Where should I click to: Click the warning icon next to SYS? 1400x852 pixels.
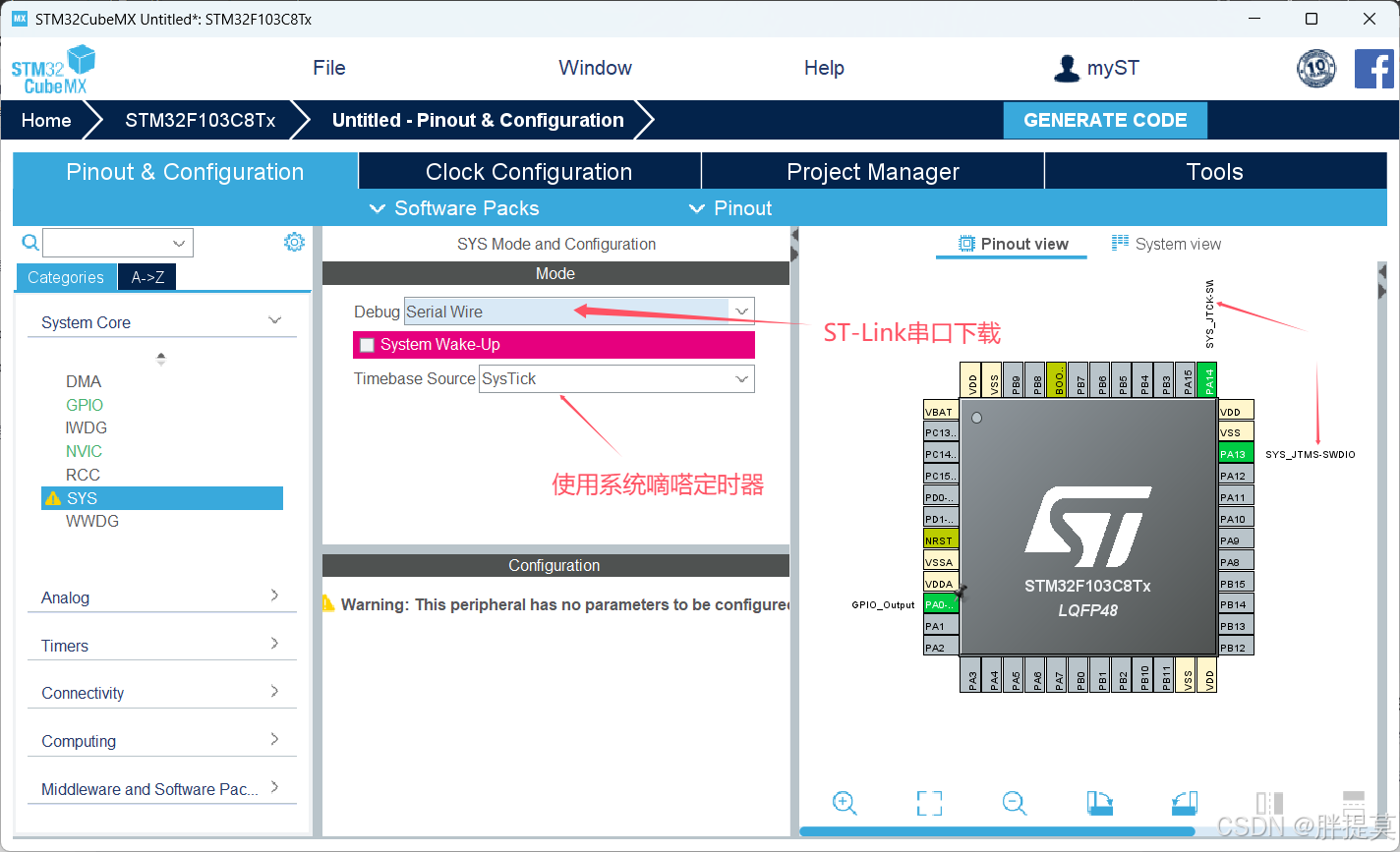pos(53,498)
